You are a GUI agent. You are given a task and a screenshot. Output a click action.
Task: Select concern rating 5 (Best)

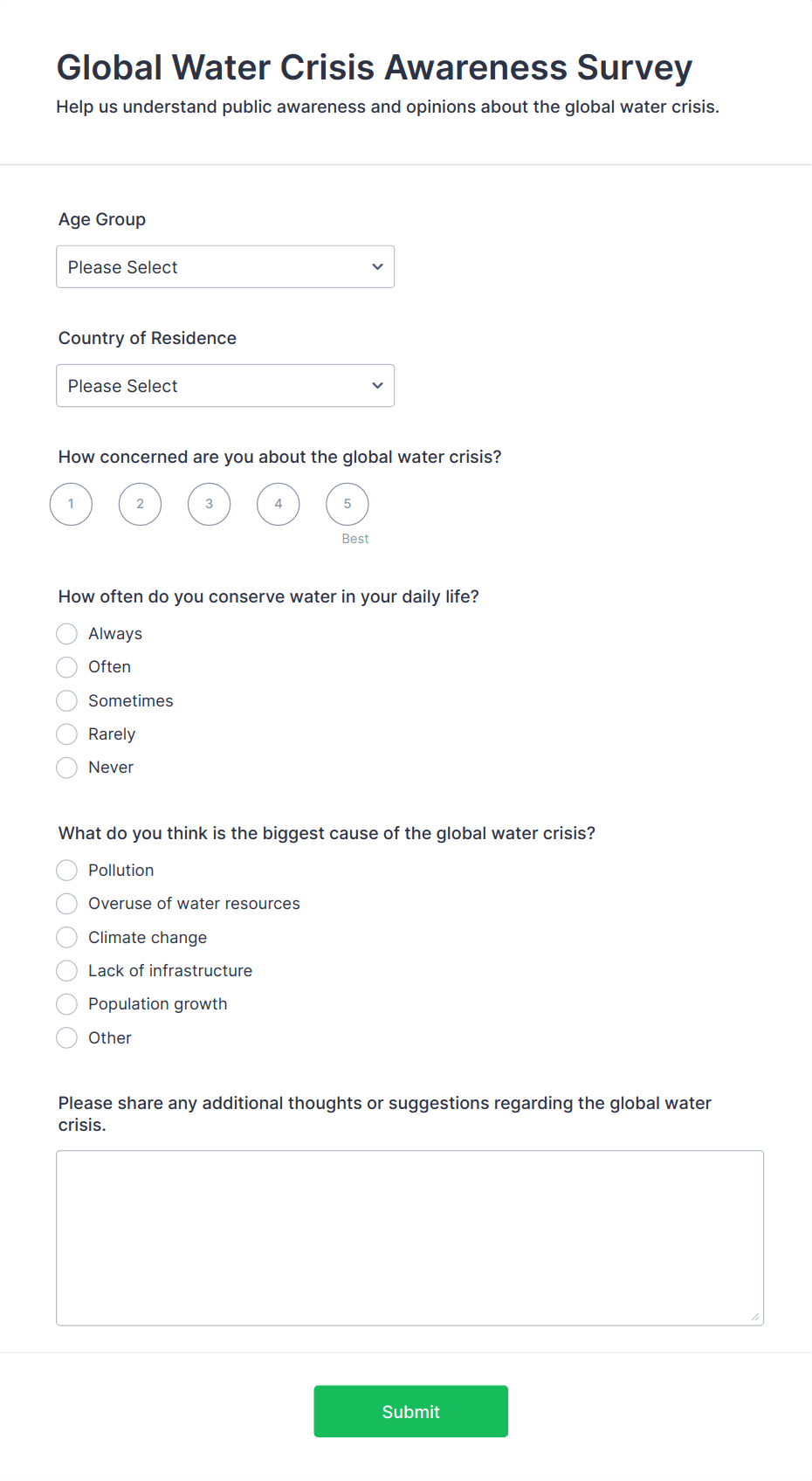(x=347, y=504)
